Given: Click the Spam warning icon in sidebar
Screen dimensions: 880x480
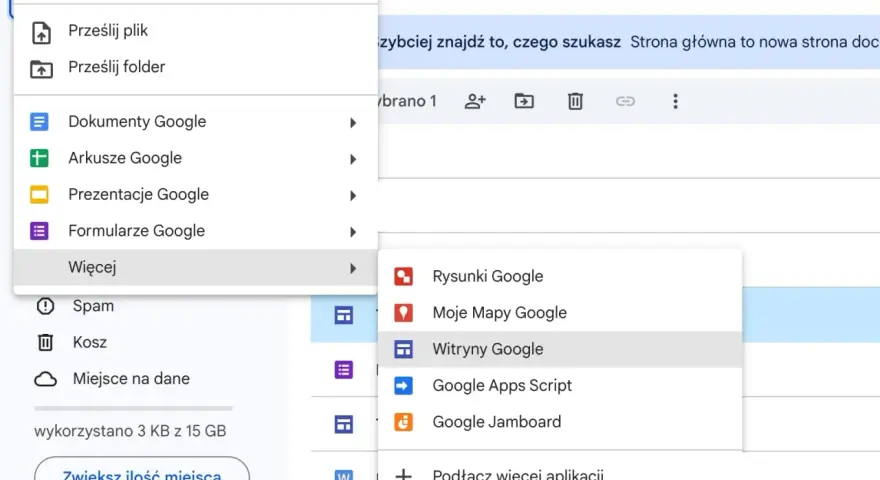Looking at the screenshot, I should [45, 306].
